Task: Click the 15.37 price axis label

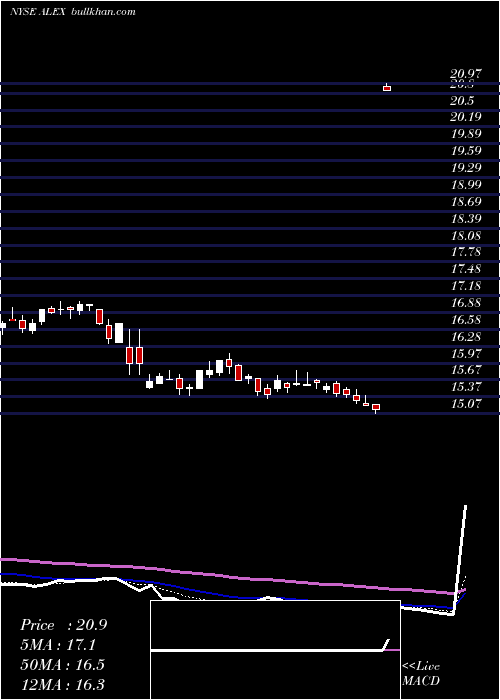Action: click(x=466, y=387)
